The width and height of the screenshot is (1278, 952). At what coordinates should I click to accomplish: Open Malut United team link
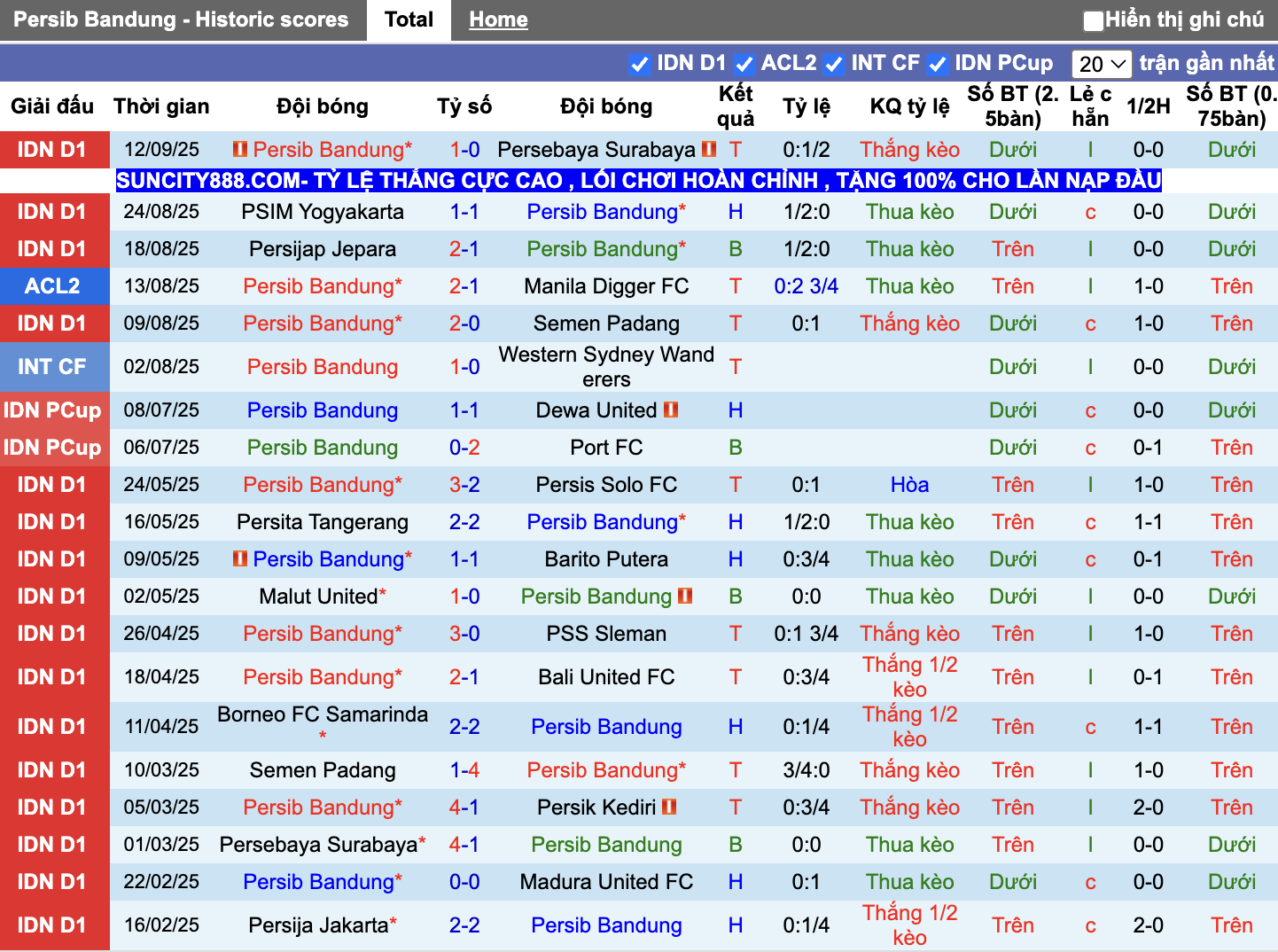point(318,597)
